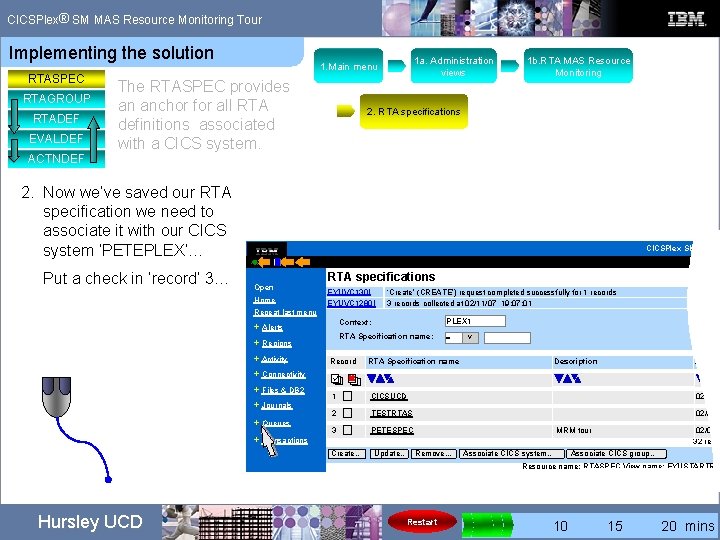
Task: Go to the 1a. Administration views step
Action: [x=453, y=66]
